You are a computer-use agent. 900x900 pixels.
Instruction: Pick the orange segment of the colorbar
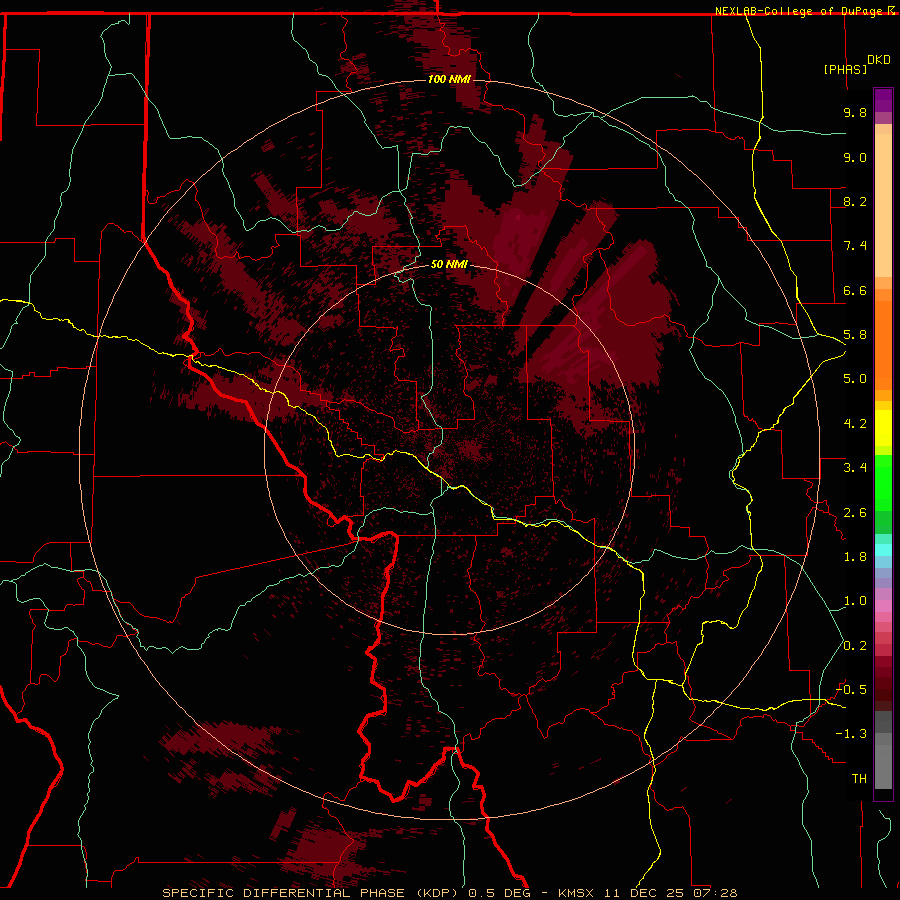click(883, 344)
